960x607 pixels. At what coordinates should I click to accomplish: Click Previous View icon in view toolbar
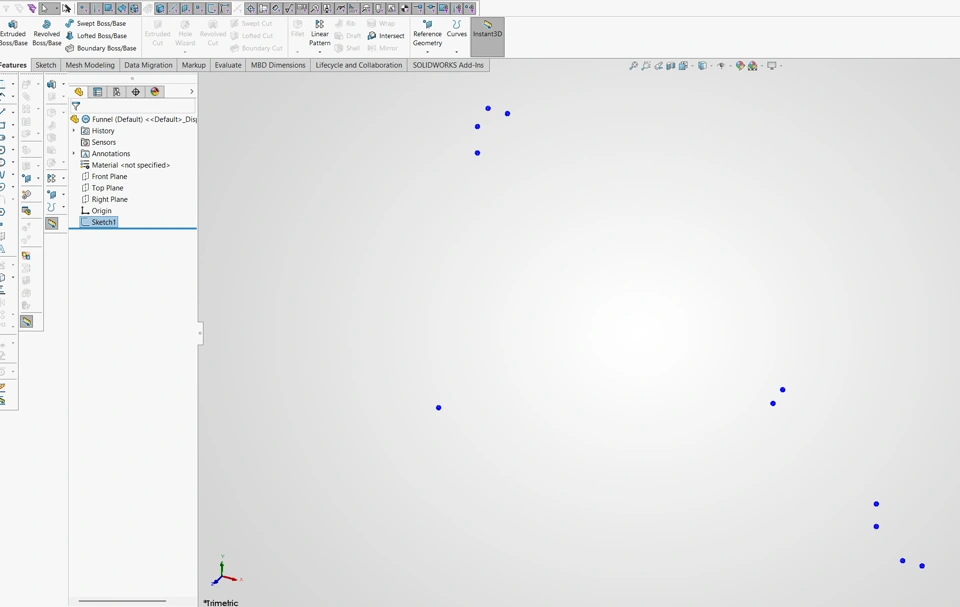point(658,66)
